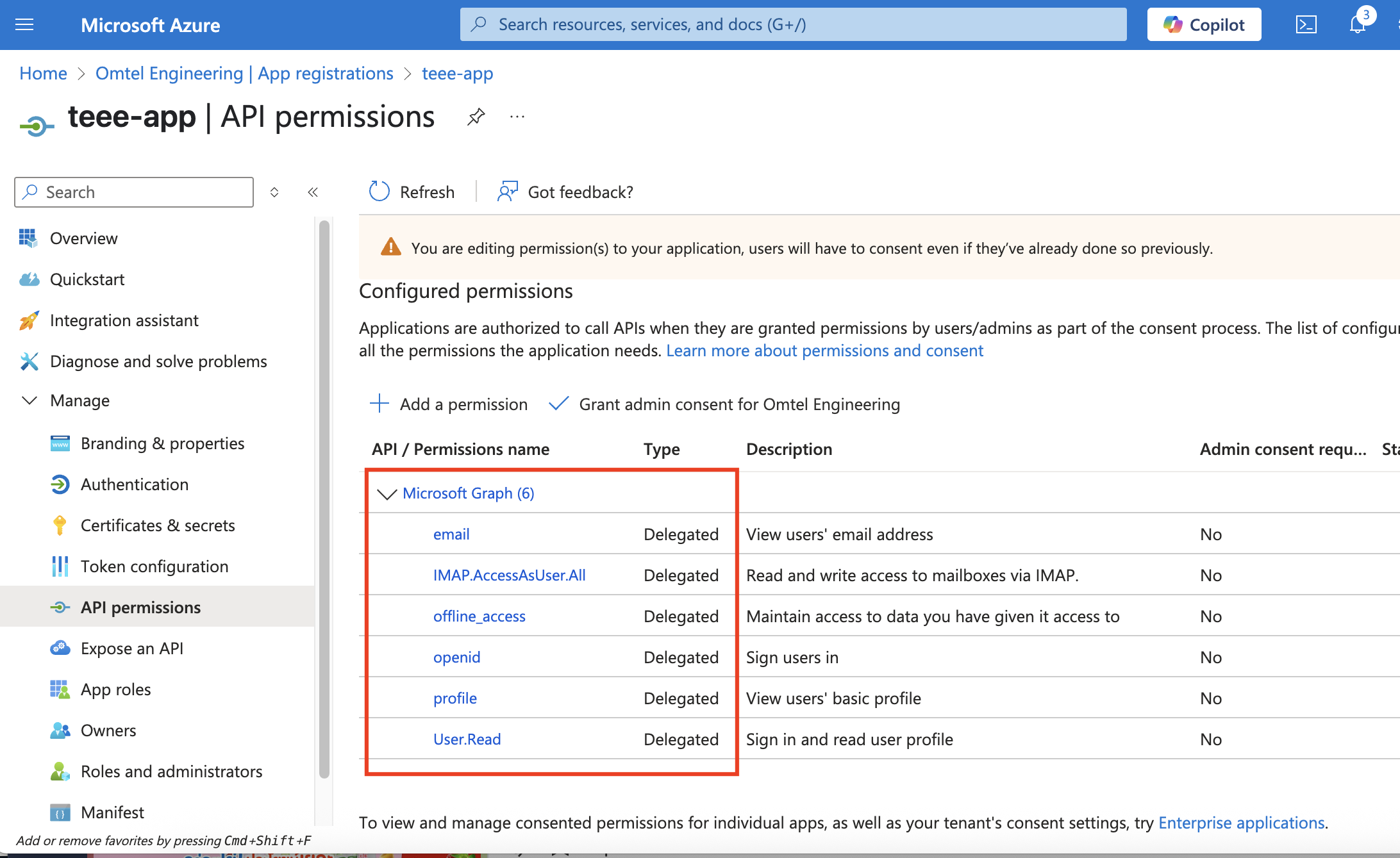Click the Token configuration bars icon
Viewport: 1400px width, 858px height.
[x=60, y=566]
